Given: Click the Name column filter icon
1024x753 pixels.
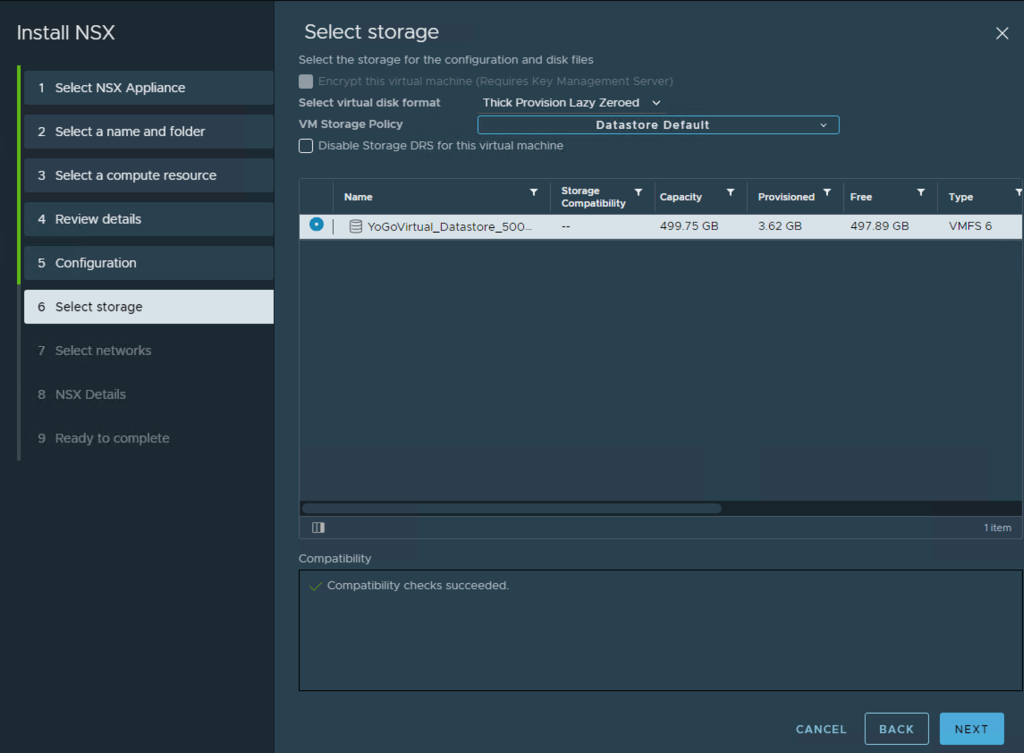Looking at the screenshot, I should (533, 192).
